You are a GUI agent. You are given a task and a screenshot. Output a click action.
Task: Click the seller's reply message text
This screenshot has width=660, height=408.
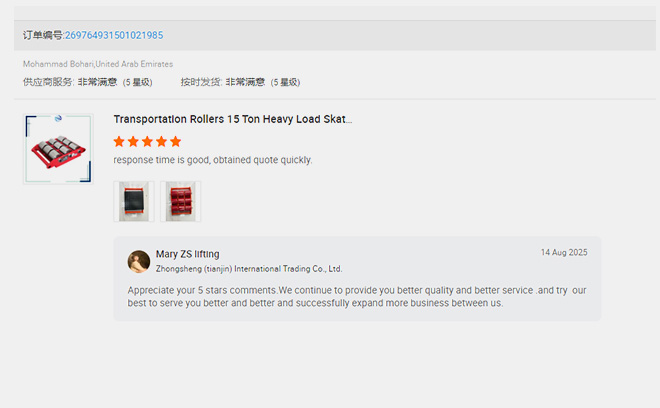pos(357,296)
